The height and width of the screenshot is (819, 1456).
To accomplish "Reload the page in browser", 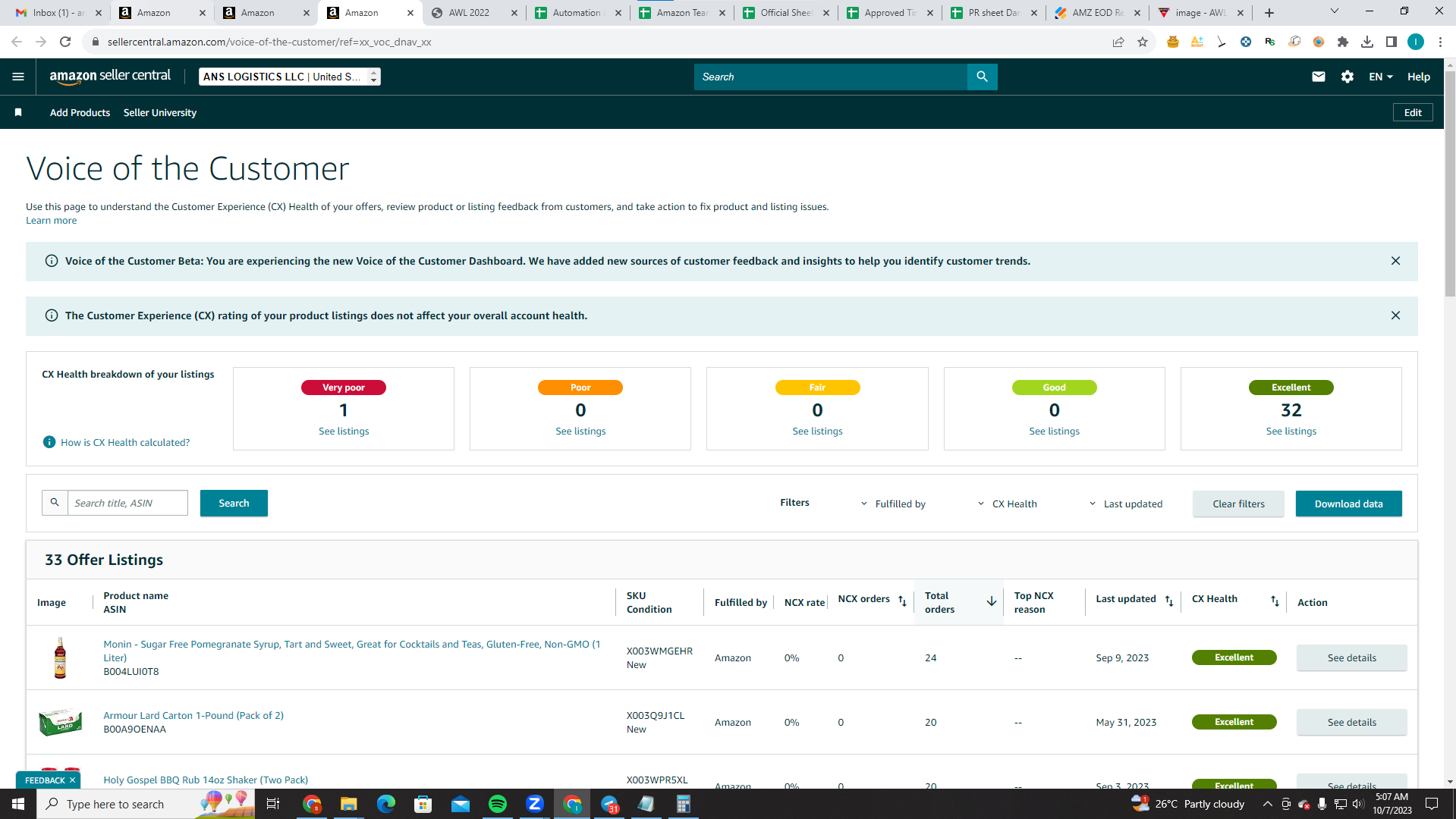I will tap(65, 42).
